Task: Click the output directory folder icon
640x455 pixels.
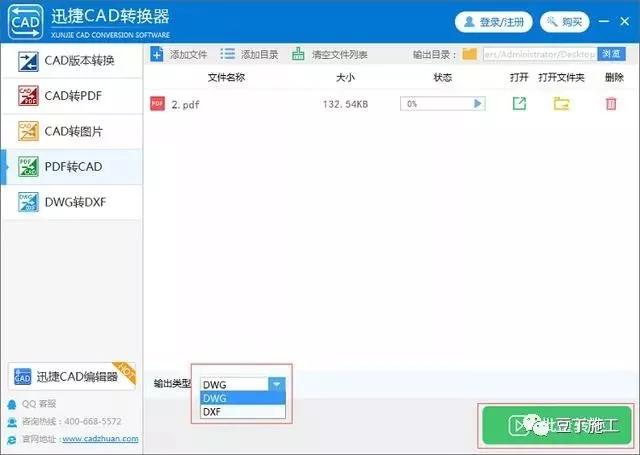Action: tap(469, 54)
